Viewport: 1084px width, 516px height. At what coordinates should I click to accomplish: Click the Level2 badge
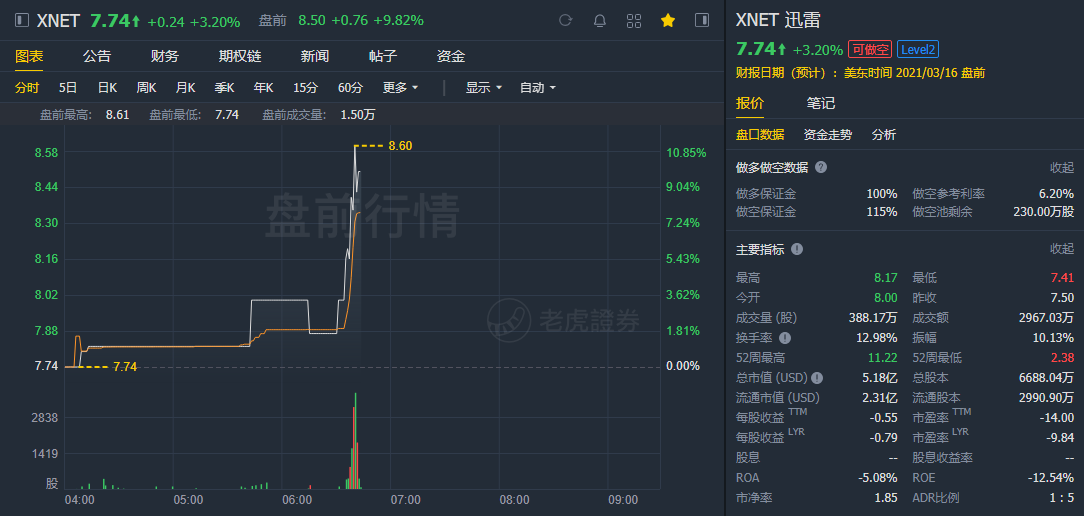(x=917, y=49)
